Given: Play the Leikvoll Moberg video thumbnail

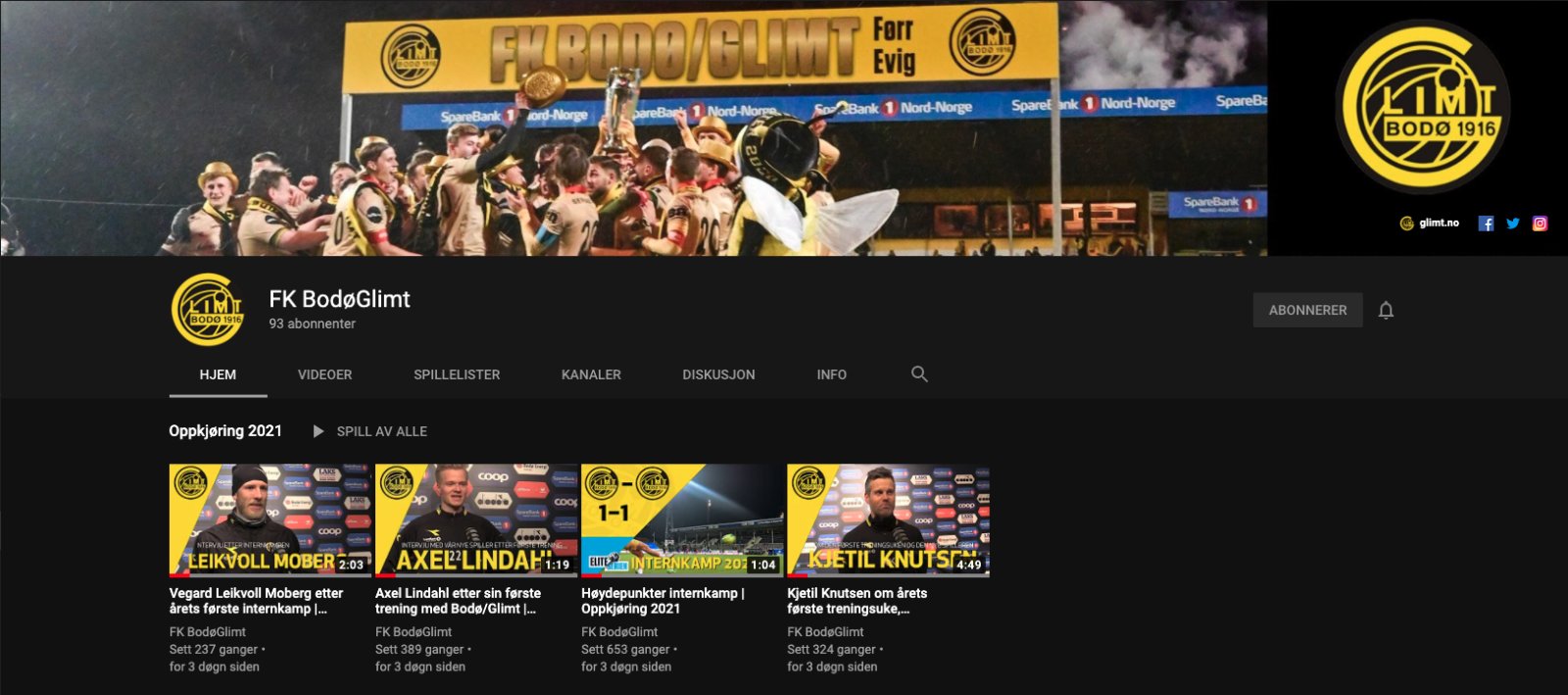Looking at the screenshot, I should (x=269, y=521).
